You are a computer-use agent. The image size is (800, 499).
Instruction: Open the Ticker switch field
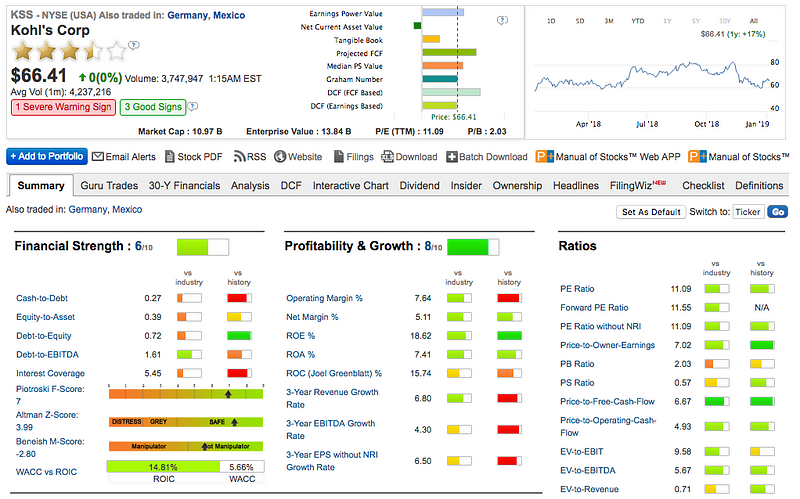[x=748, y=212]
